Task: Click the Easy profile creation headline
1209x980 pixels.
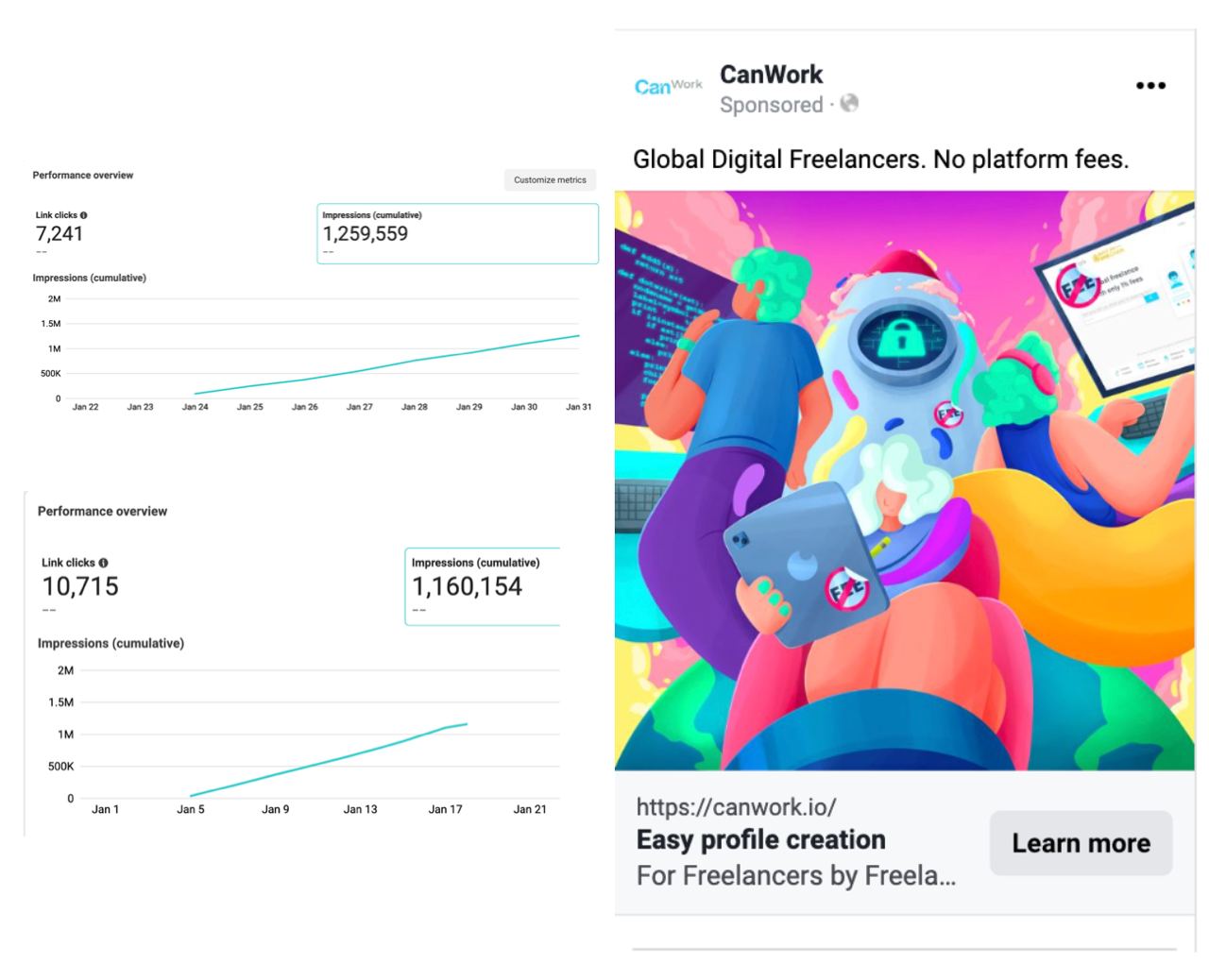Action: click(x=760, y=839)
